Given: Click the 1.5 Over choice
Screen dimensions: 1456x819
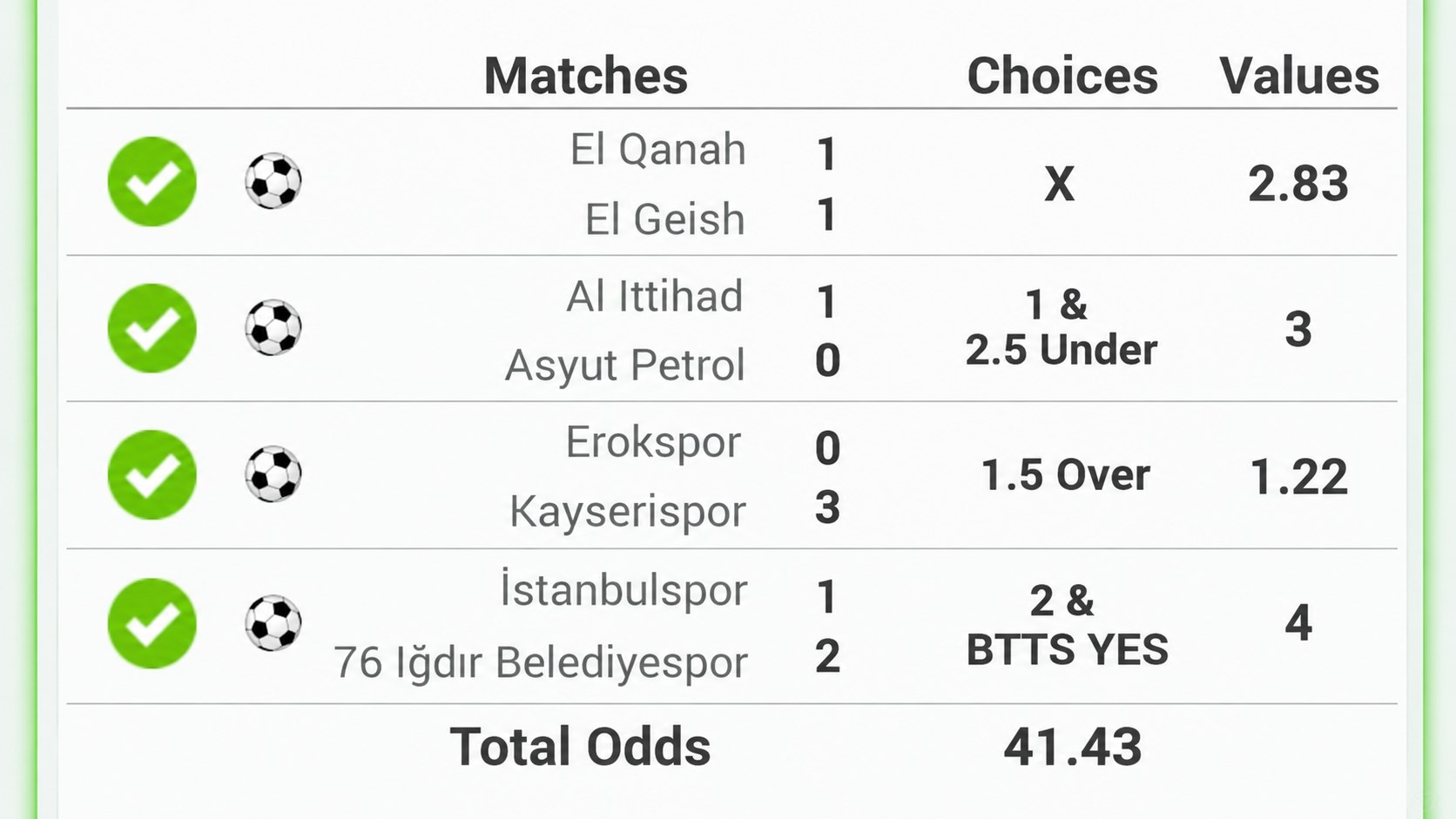Looking at the screenshot, I should [1066, 475].
